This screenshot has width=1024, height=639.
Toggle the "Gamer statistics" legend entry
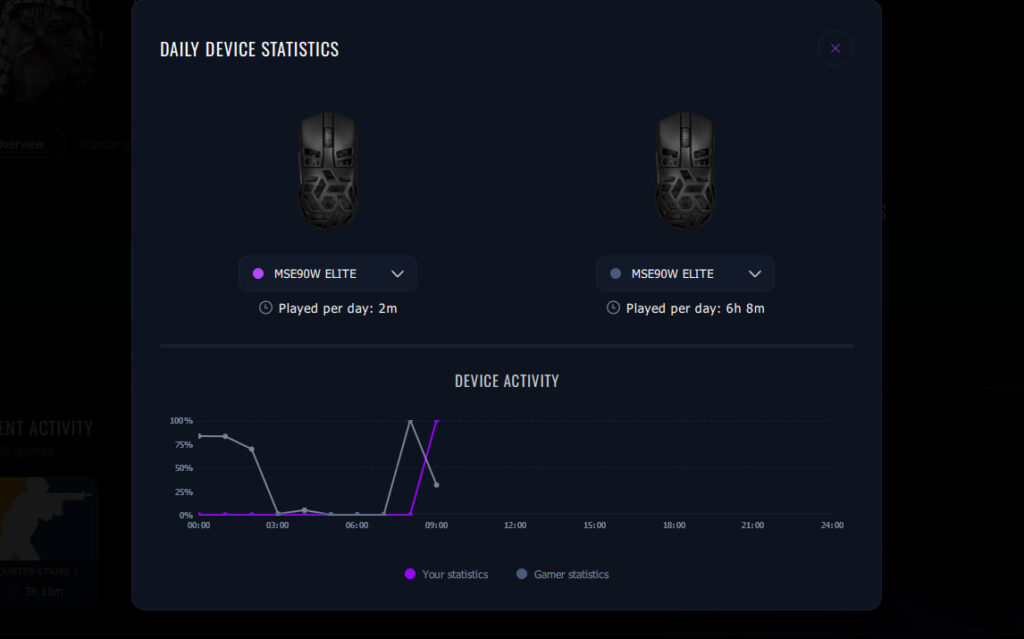coord(561,574)
